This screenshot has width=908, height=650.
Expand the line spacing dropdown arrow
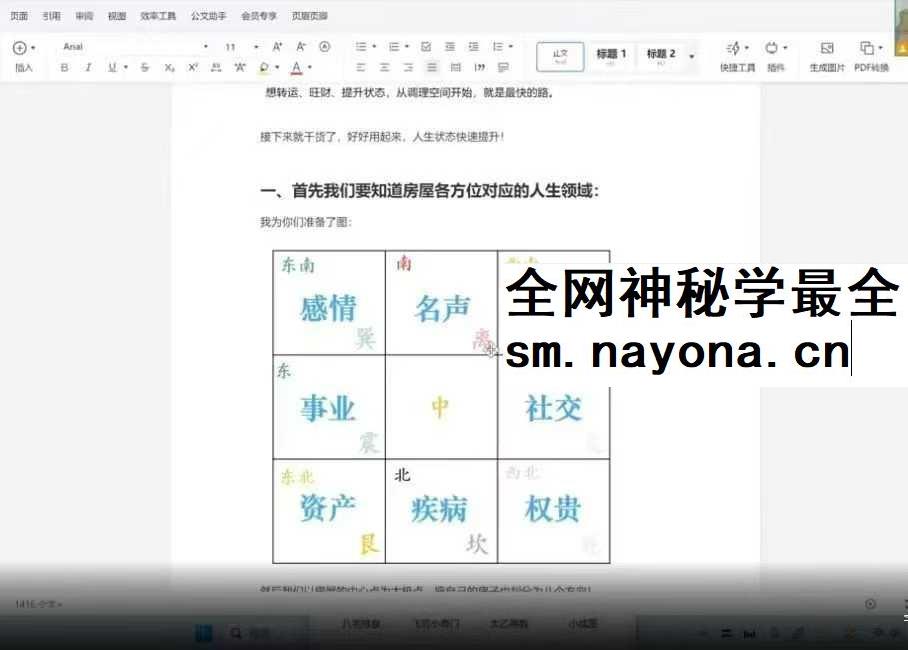click(x=511, y=46)
